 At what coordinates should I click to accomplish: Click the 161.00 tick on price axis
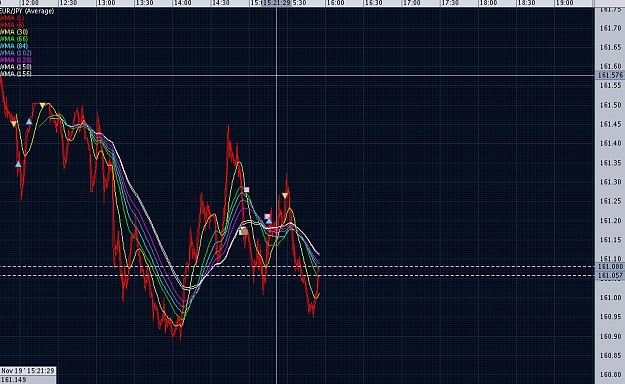(x=610, y=297)
